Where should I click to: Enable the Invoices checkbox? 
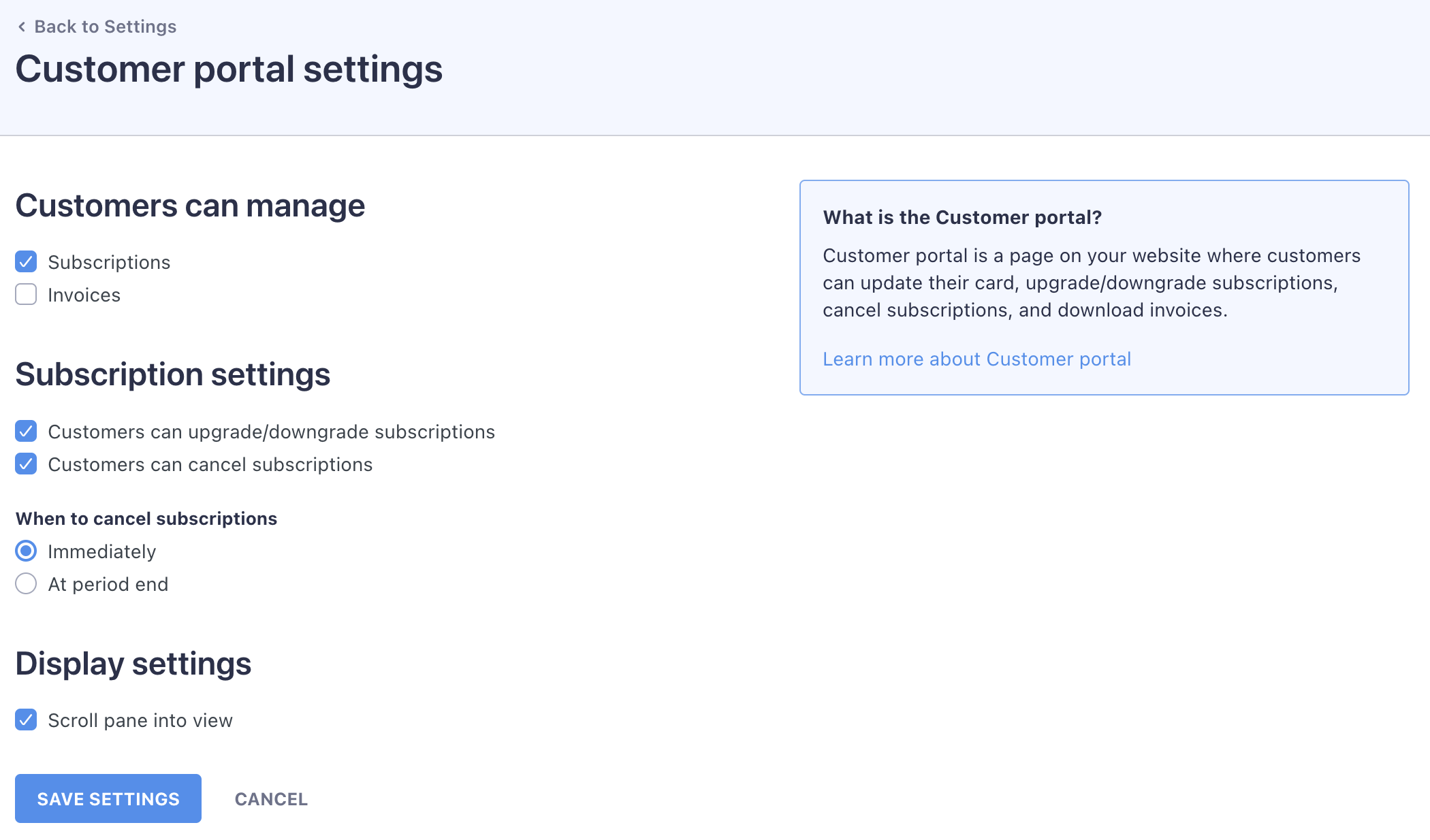point(26,294)
